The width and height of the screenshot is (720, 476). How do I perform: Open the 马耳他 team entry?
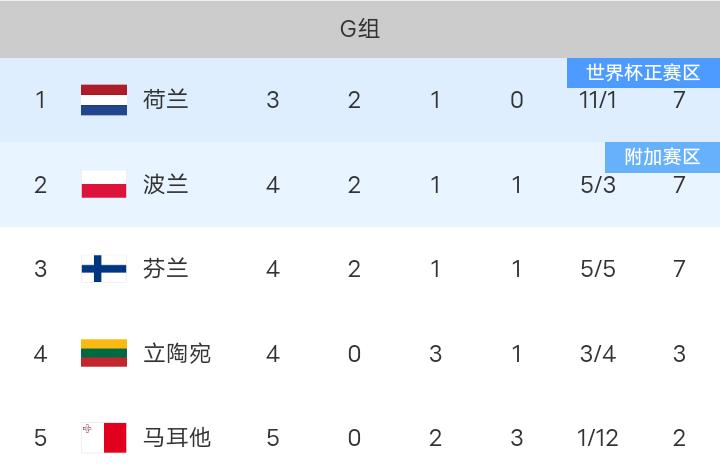[177, 437]
